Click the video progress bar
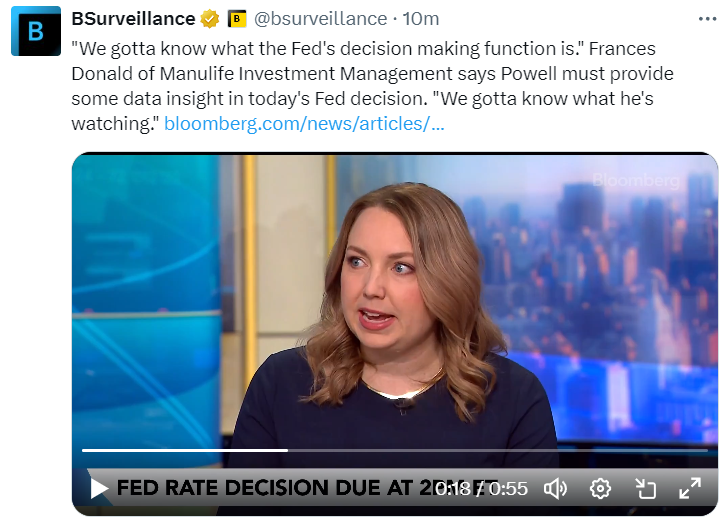Viewport: 726px width, 525px height. click(400, 451)
